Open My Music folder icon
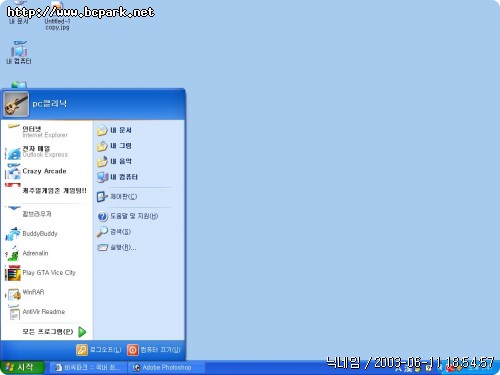Image resolution: width=500 pixels, height=375 pixels. pyautogui.click(x=102, y=162)
